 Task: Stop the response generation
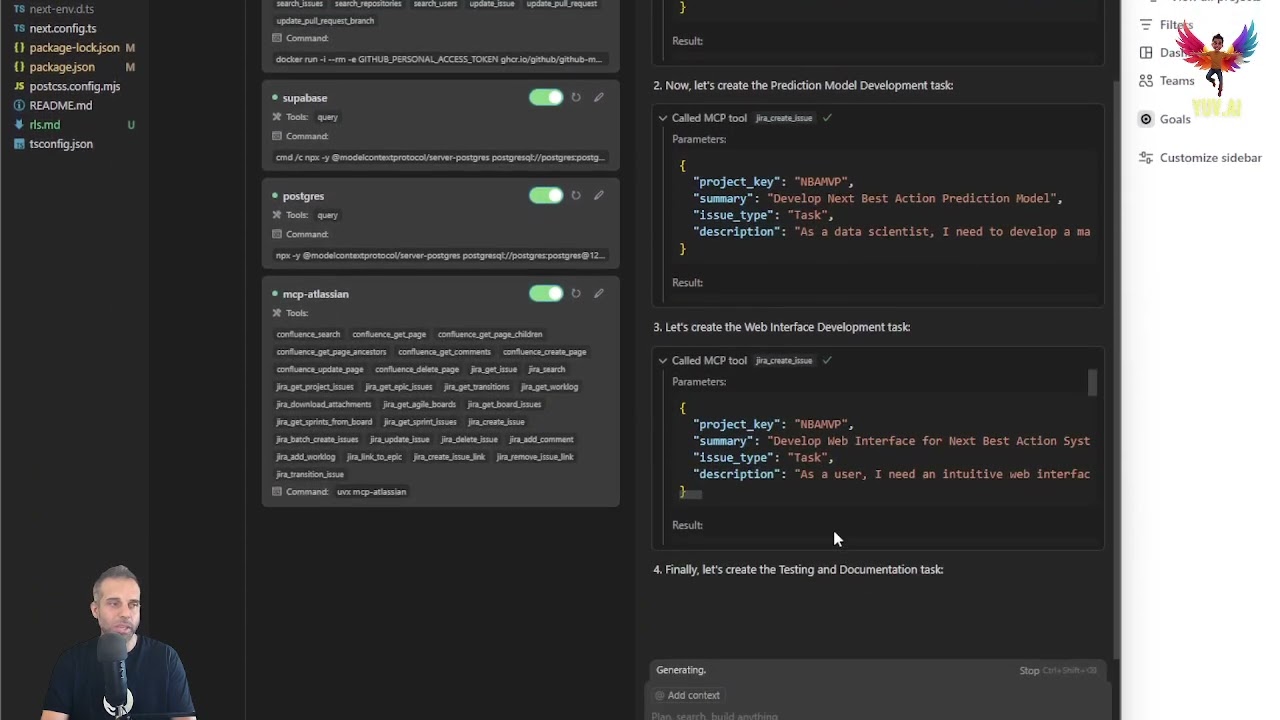(x=1029, y=670)
